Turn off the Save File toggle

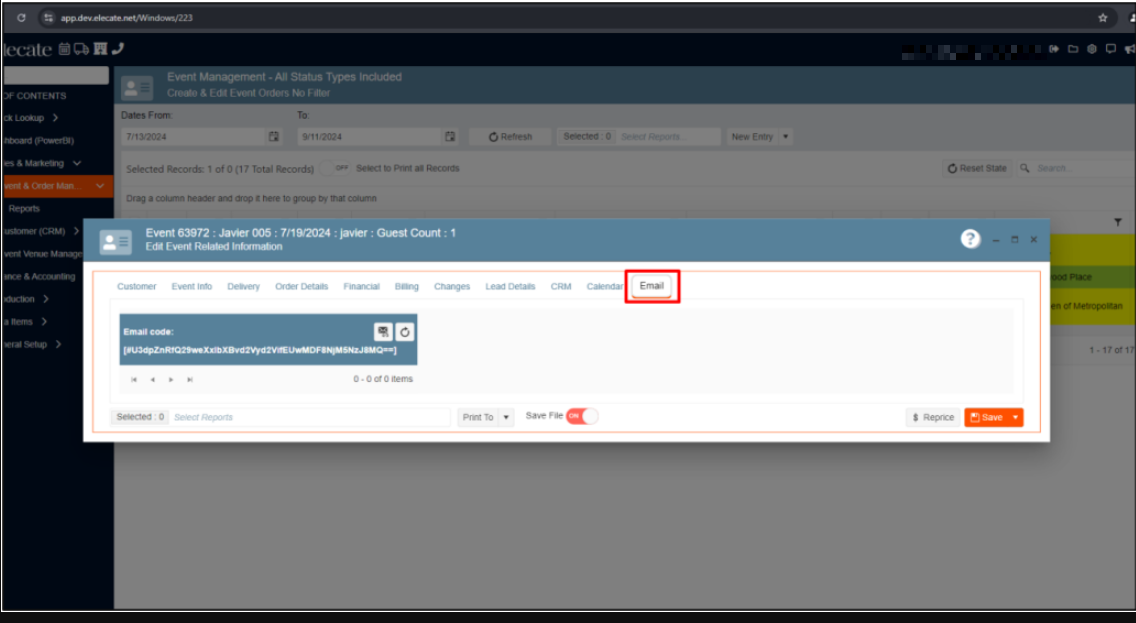(x=582, y=416)
